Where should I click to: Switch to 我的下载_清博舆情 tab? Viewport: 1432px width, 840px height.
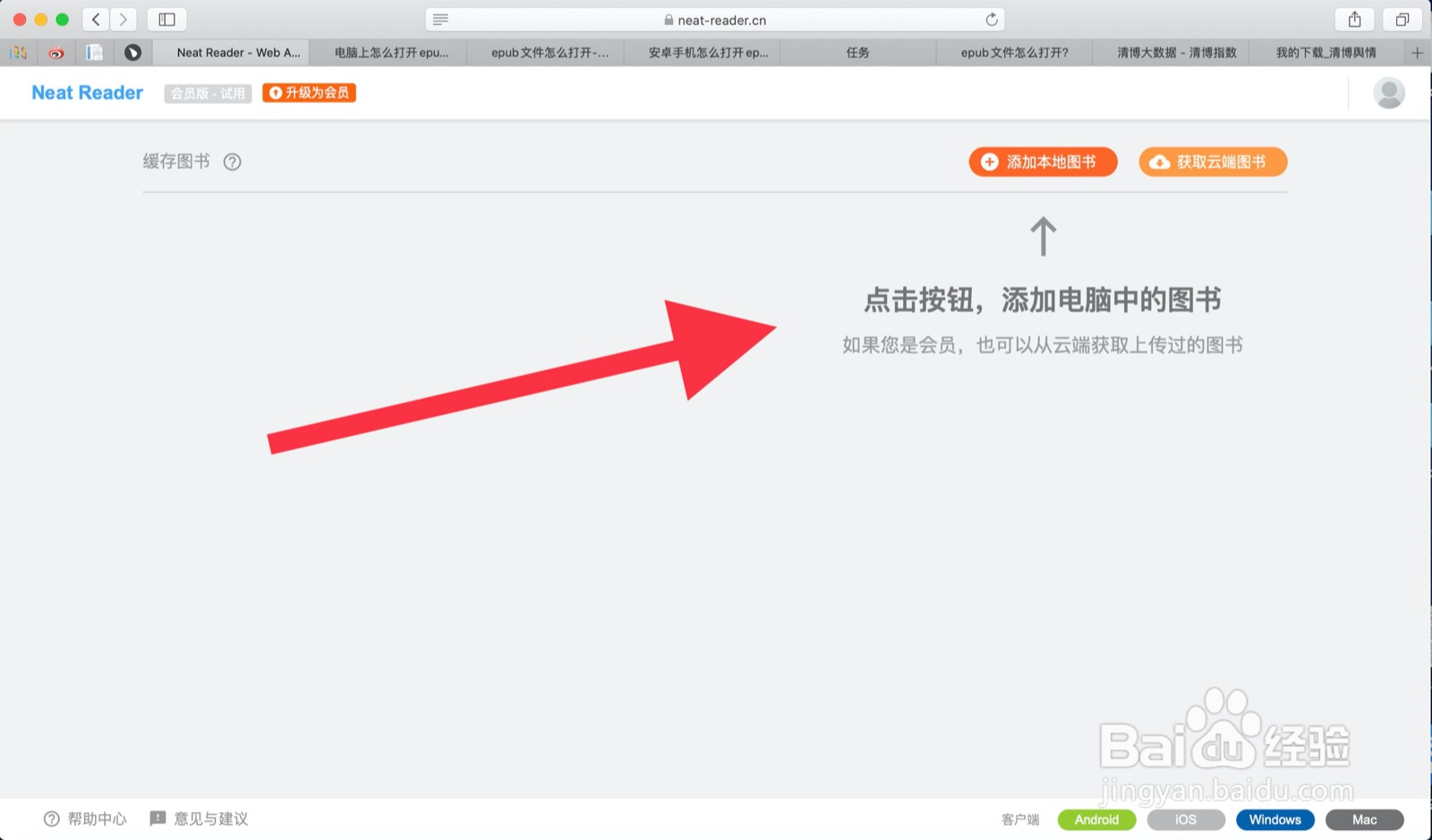pos(1326,53)
